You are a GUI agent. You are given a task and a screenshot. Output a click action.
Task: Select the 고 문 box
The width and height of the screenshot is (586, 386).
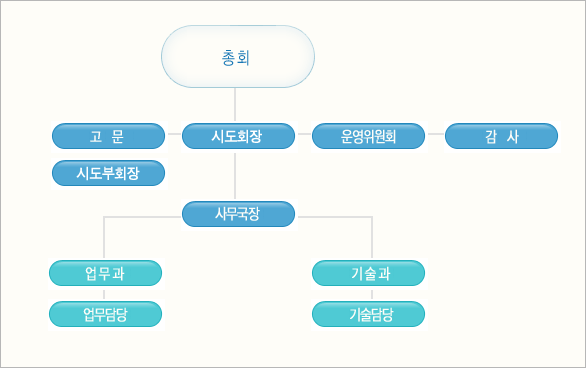108,136
